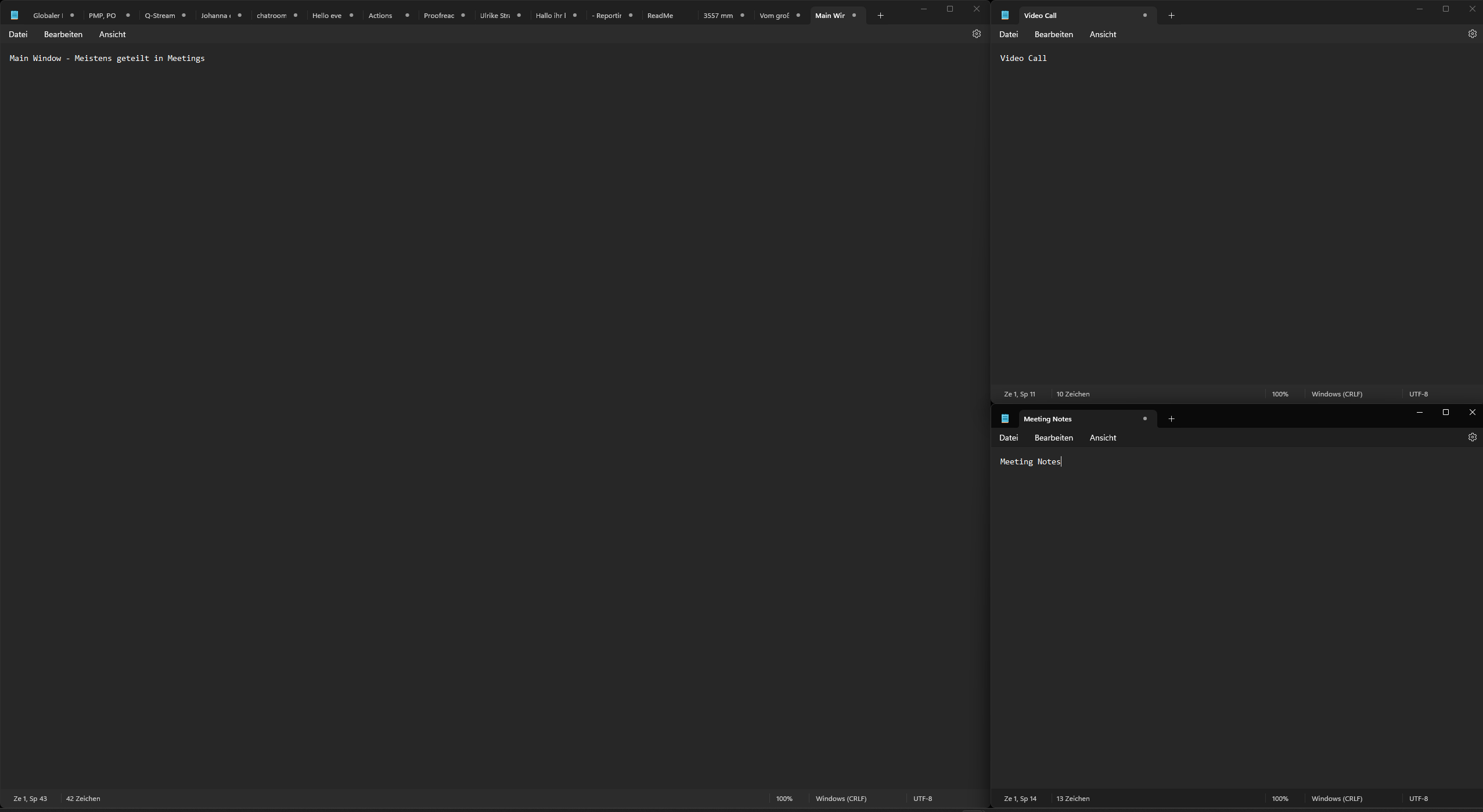Screen dimensions: 1483x812
Task: Select the chatroom tab
Action: pyautogui.click(x=271, y=16)
